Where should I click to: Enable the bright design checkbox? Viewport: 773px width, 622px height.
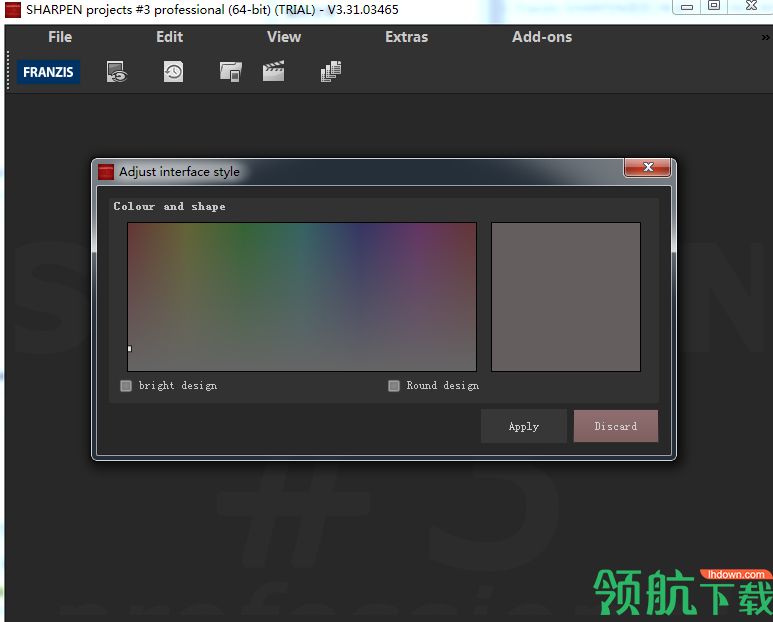[x=126, y=385]
